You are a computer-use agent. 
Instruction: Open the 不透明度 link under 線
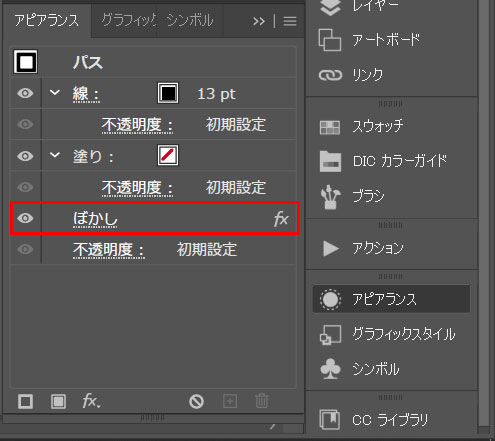click(x=137, y=125)
